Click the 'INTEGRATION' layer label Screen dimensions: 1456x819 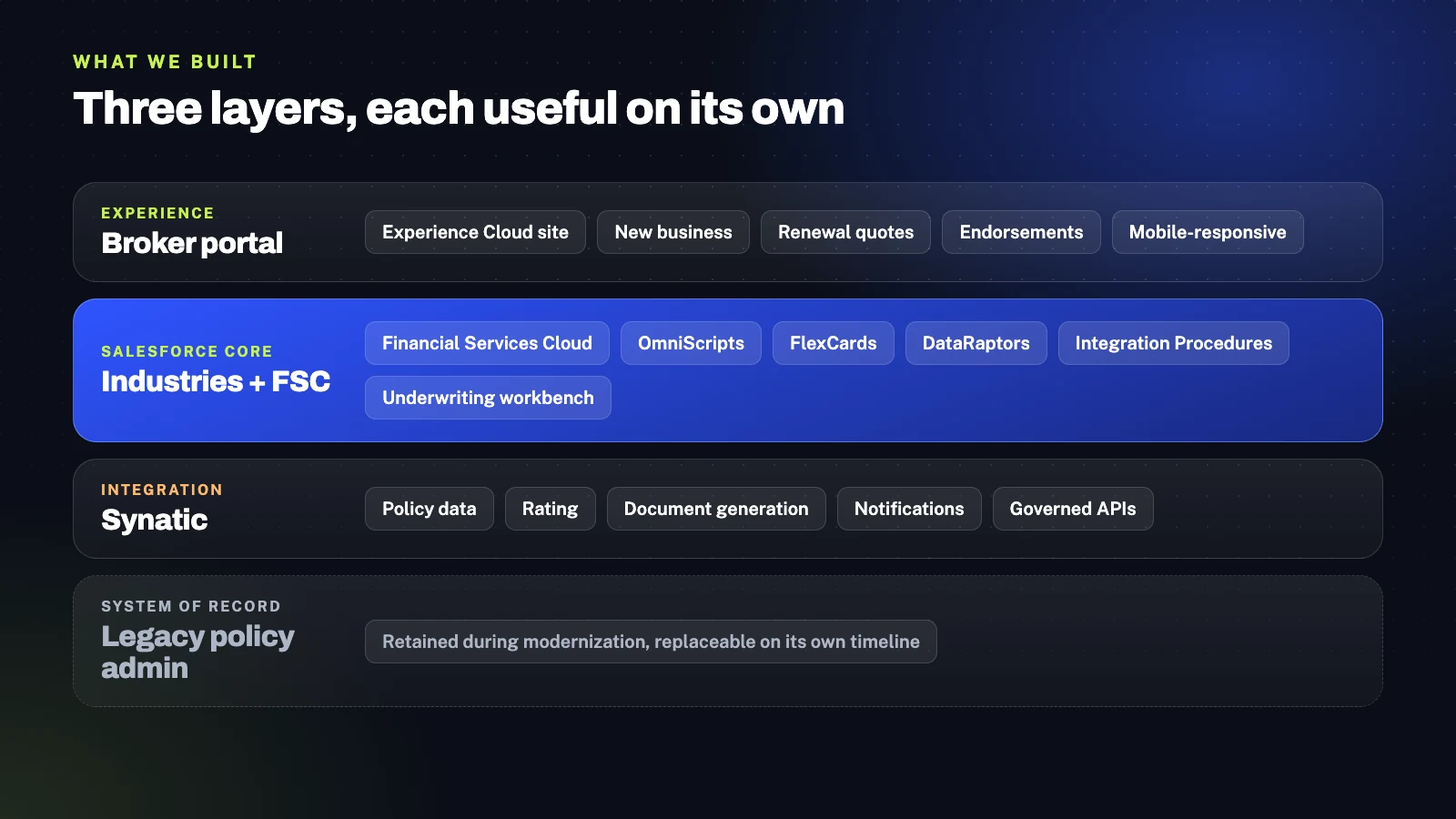(162, 490)
